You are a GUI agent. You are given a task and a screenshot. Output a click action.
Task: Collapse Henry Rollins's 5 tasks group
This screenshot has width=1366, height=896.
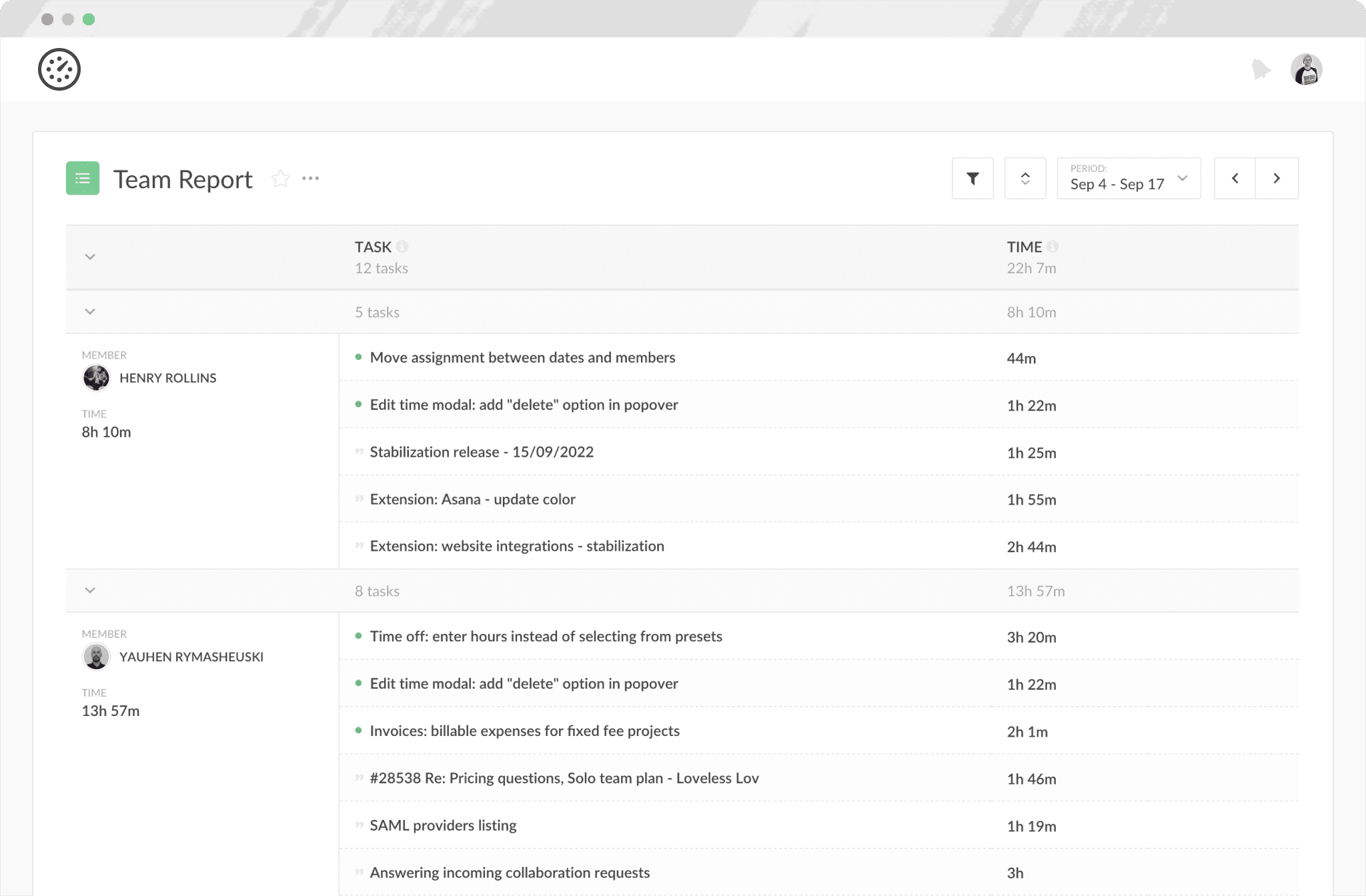tap(90, 311)
